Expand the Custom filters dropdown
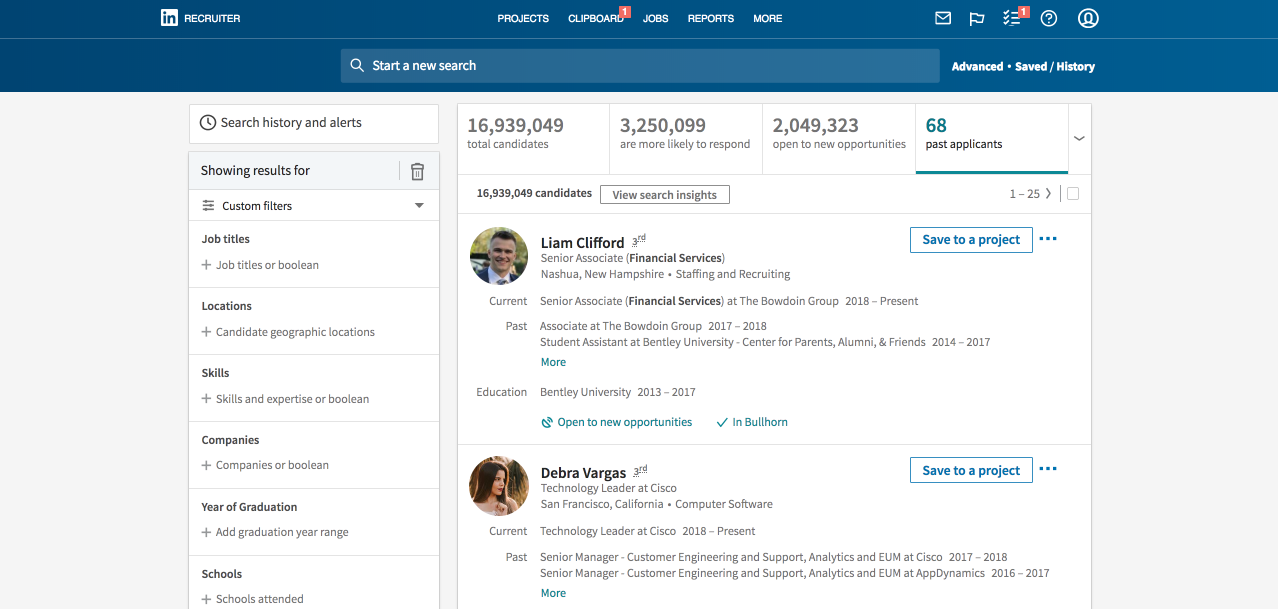 [419, 206]
